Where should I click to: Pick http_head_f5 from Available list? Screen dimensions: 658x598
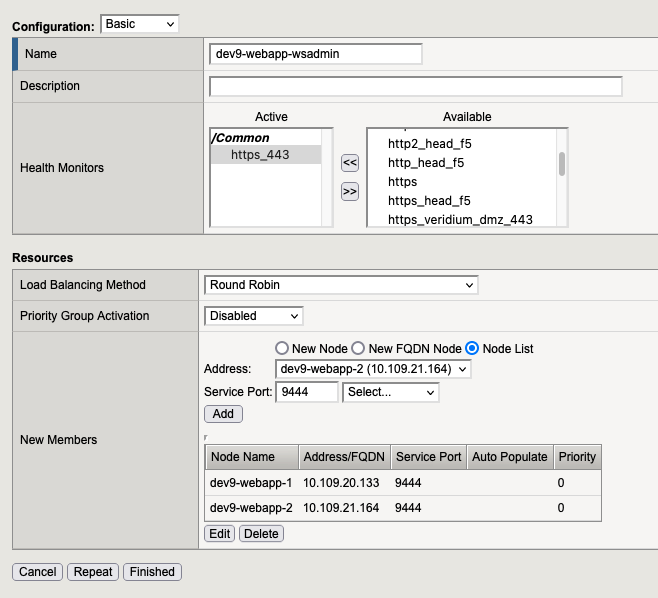(425, 162)
